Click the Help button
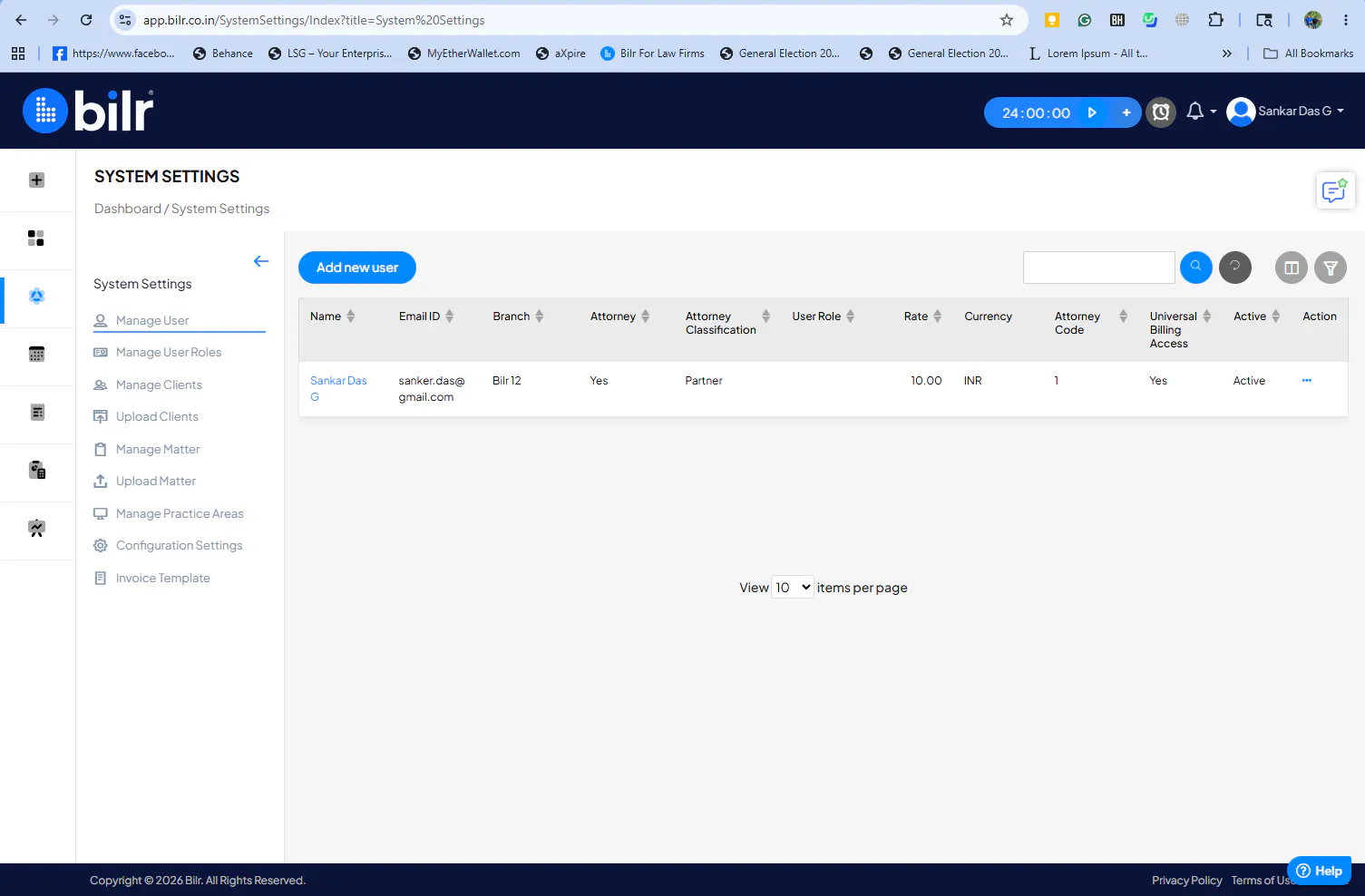1365x896 pixels. point(1320,871)
